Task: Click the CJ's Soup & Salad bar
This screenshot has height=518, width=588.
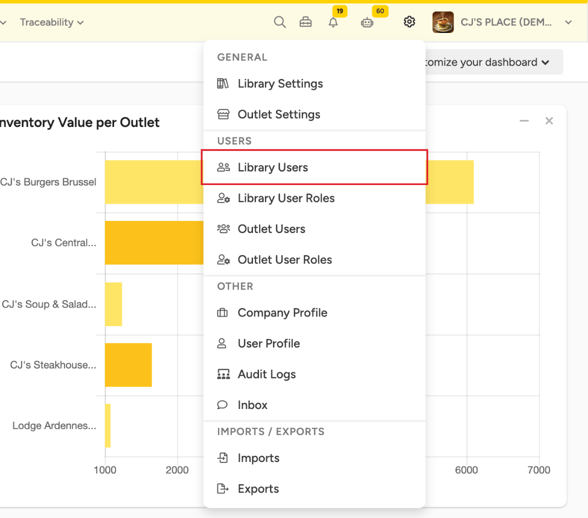Action: pos(114,304)
